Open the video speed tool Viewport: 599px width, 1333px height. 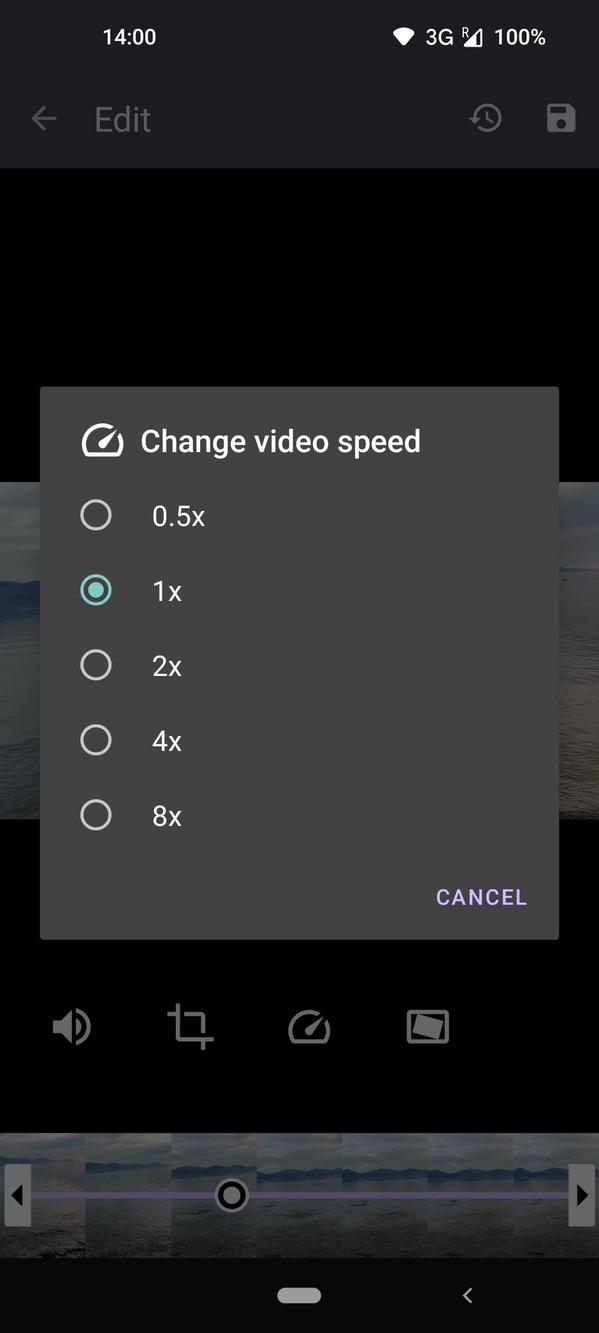309,1025
